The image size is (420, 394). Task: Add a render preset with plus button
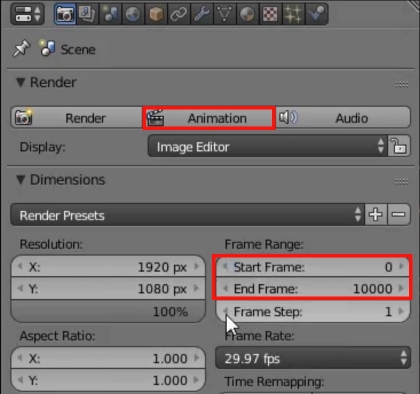376,215
